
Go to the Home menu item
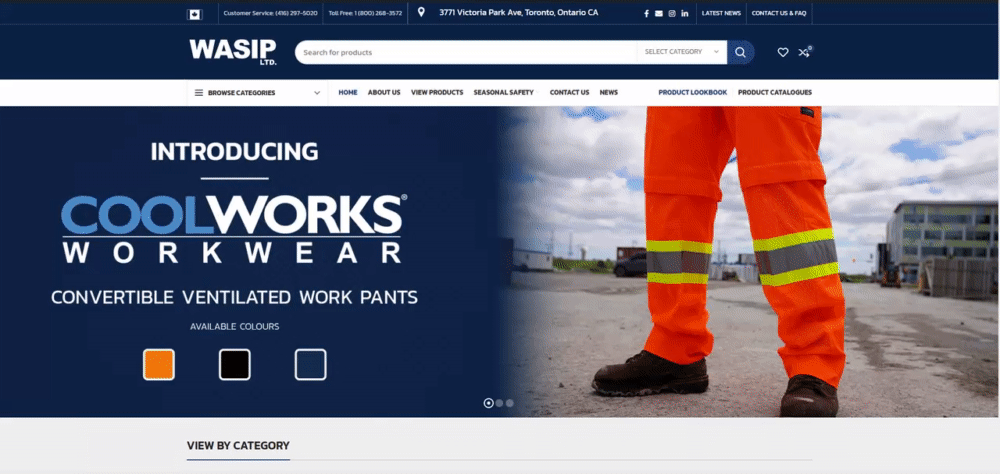click(x=348, y=93)
